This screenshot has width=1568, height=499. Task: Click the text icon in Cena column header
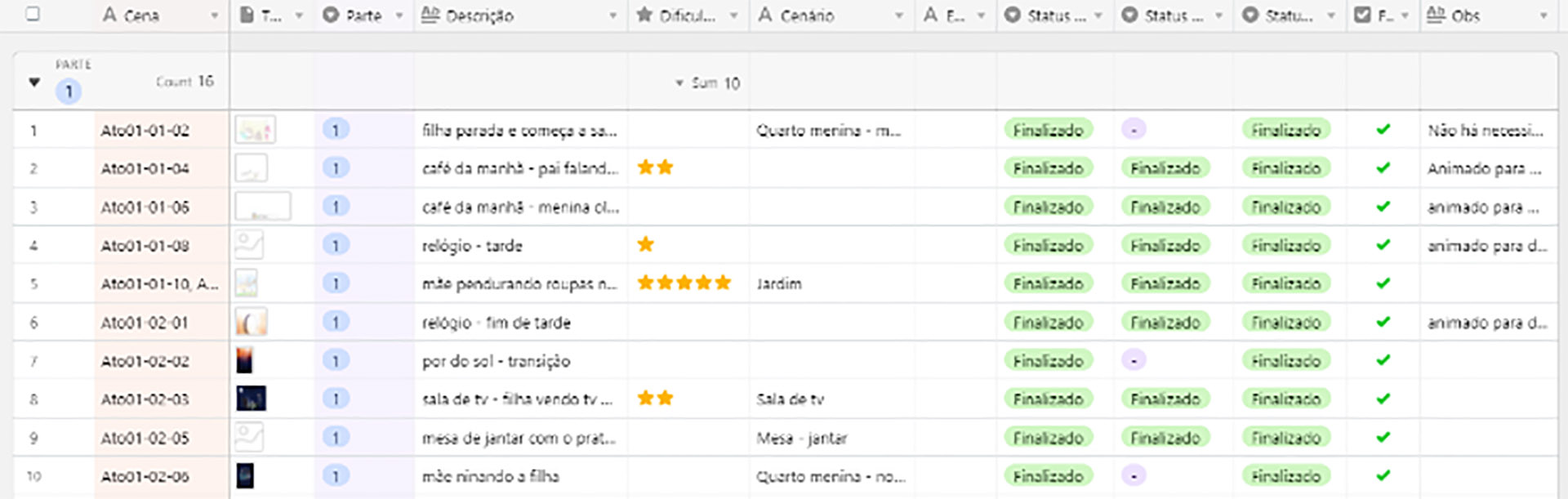[x=109, y=15]
